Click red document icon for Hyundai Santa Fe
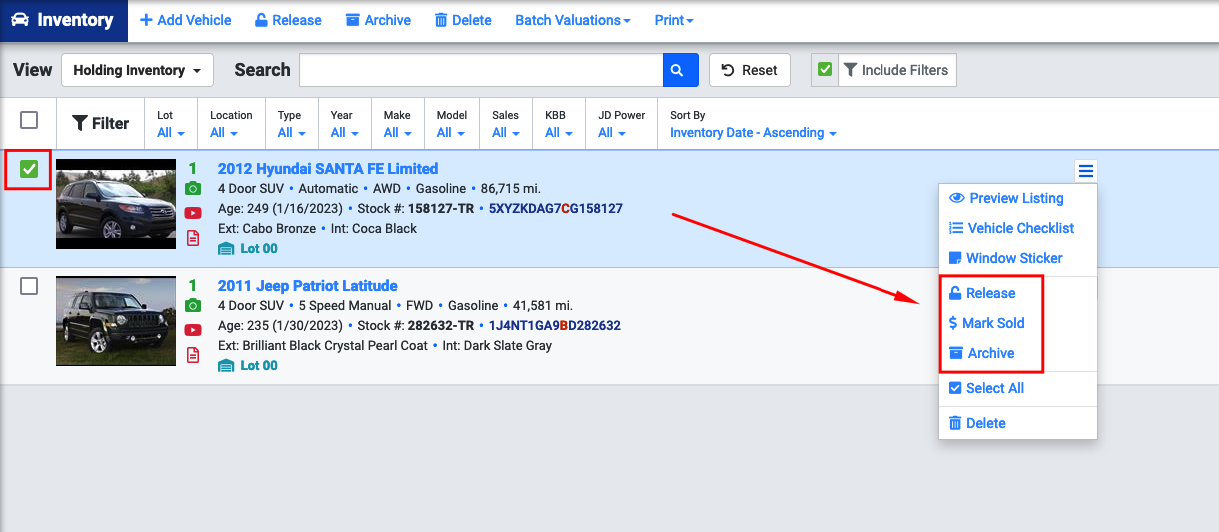This screenshot has height=532, width=1219. pos(193,237)
